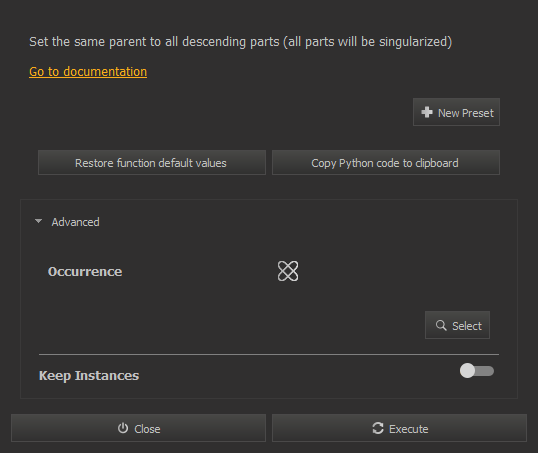Click the Keep Instances label
The height and width of the screenshot is (453, 538).
89,375
